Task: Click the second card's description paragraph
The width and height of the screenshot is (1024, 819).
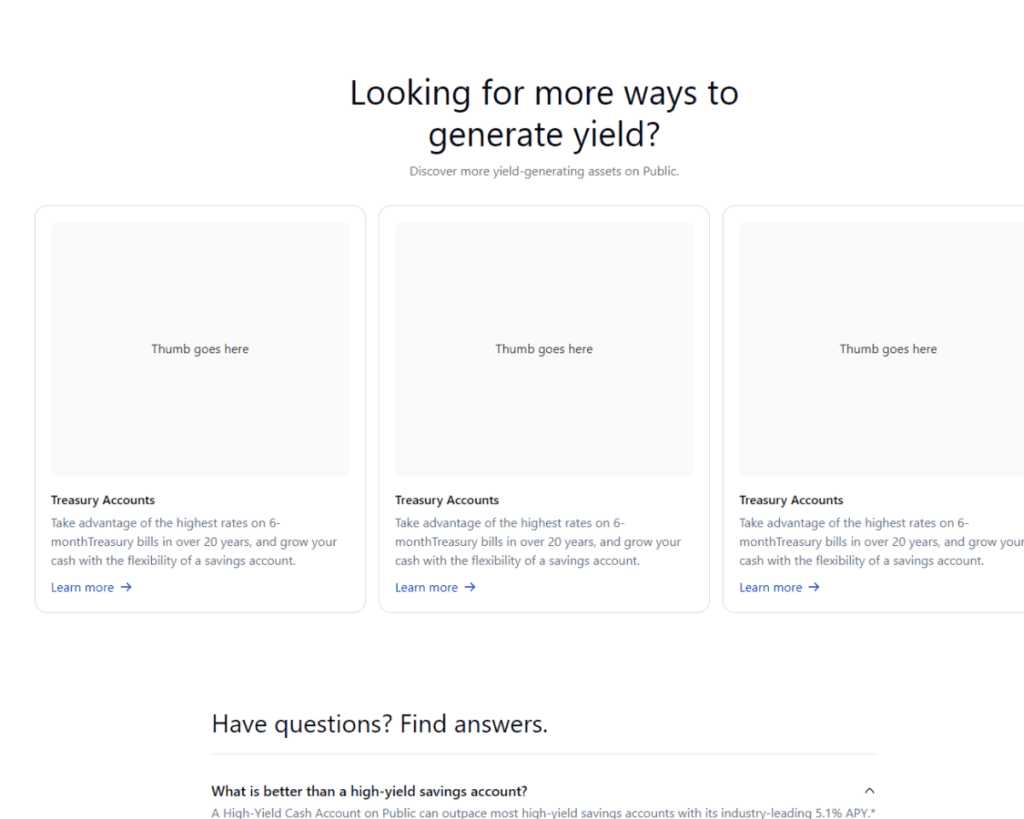Action: pos(538,542)
